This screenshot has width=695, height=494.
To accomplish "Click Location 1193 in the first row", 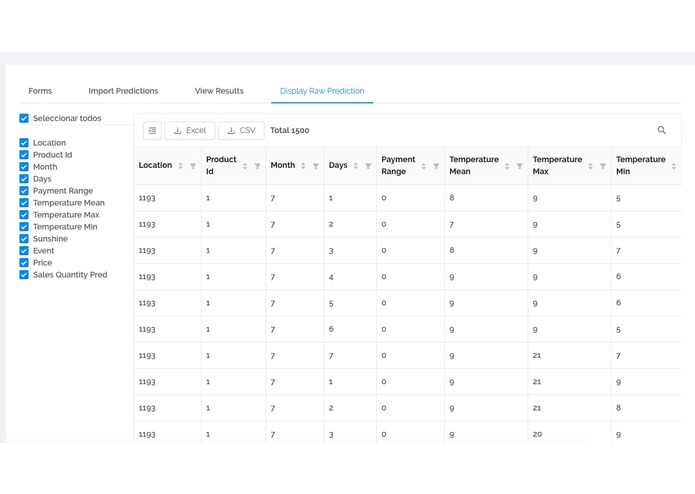I will pos(147,198).
